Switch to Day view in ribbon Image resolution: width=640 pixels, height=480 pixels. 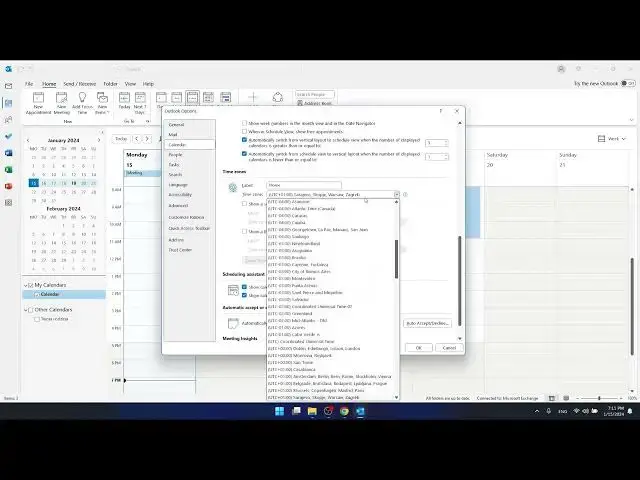161,98
